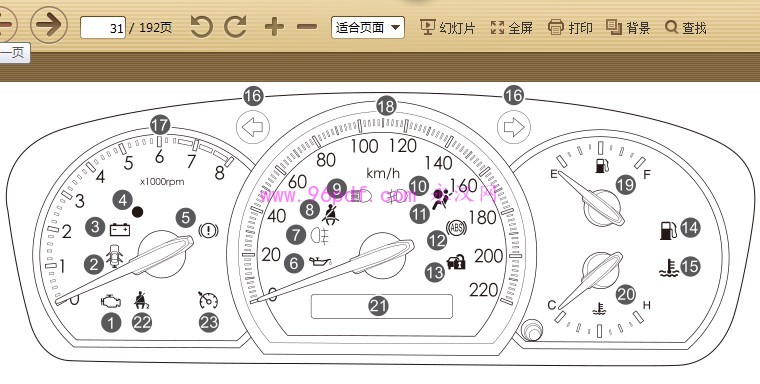Click the right turn signal indicator arrow
The image size is (760, 384).
click(514, 128)
